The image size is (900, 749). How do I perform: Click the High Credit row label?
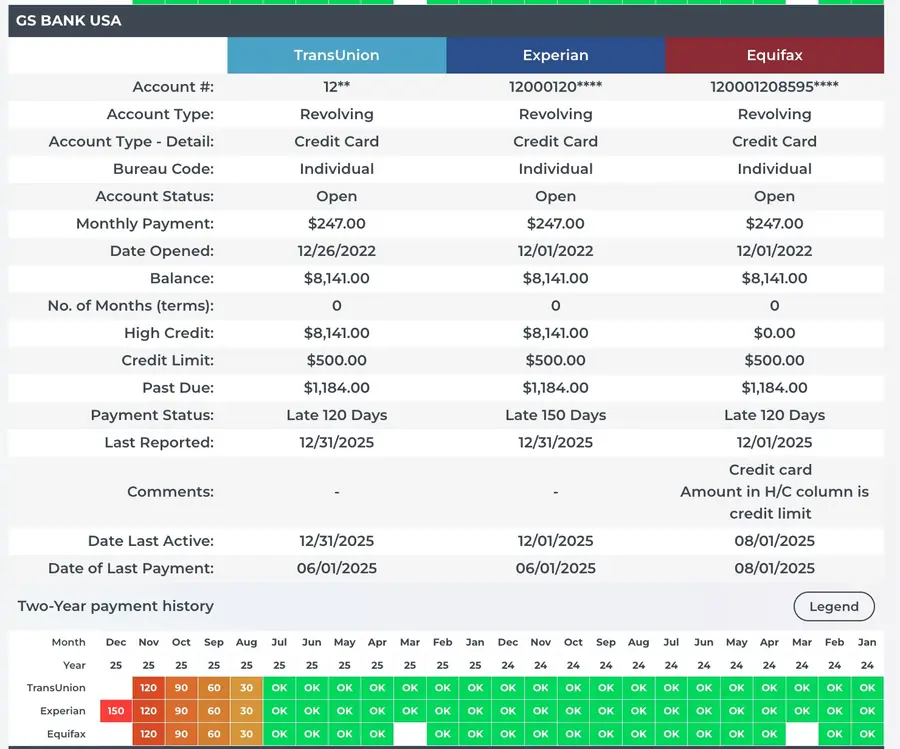[x=169, y=333]
